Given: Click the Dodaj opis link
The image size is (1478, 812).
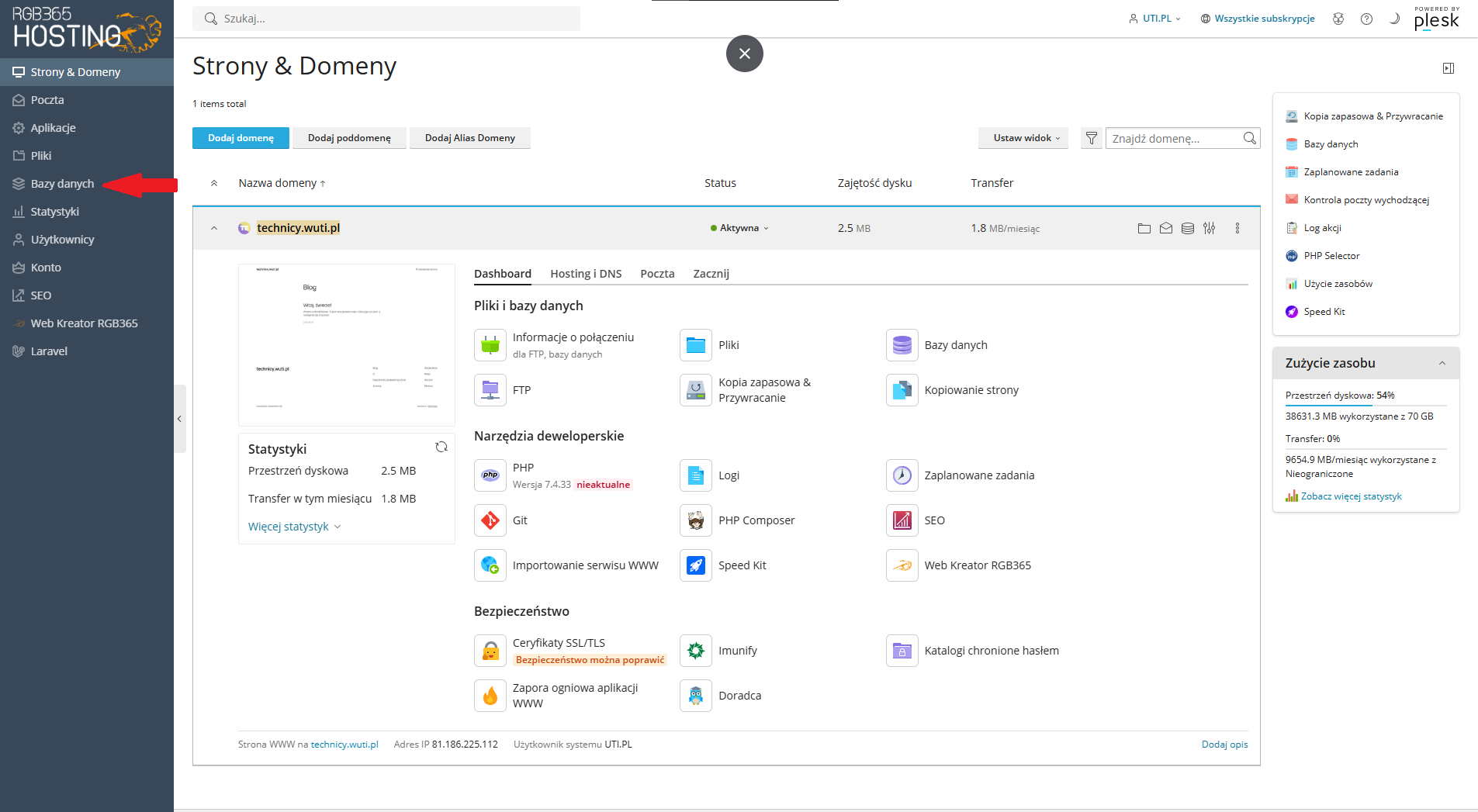Looking at the screenshot, I should point(1224,745).
